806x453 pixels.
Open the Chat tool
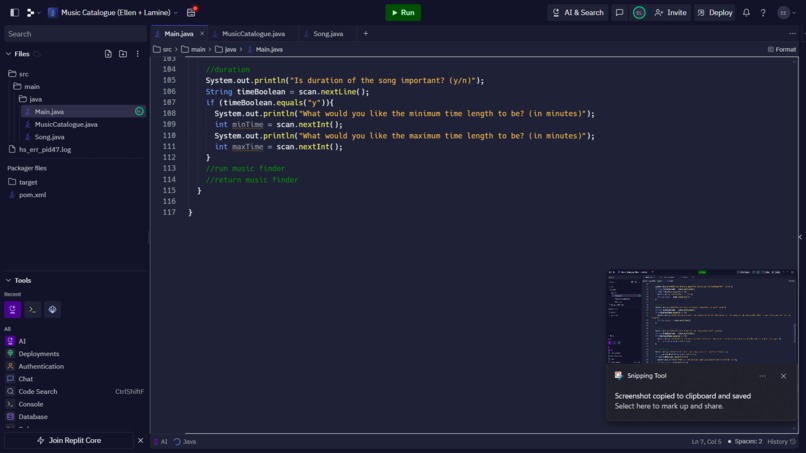click(26, 379)
